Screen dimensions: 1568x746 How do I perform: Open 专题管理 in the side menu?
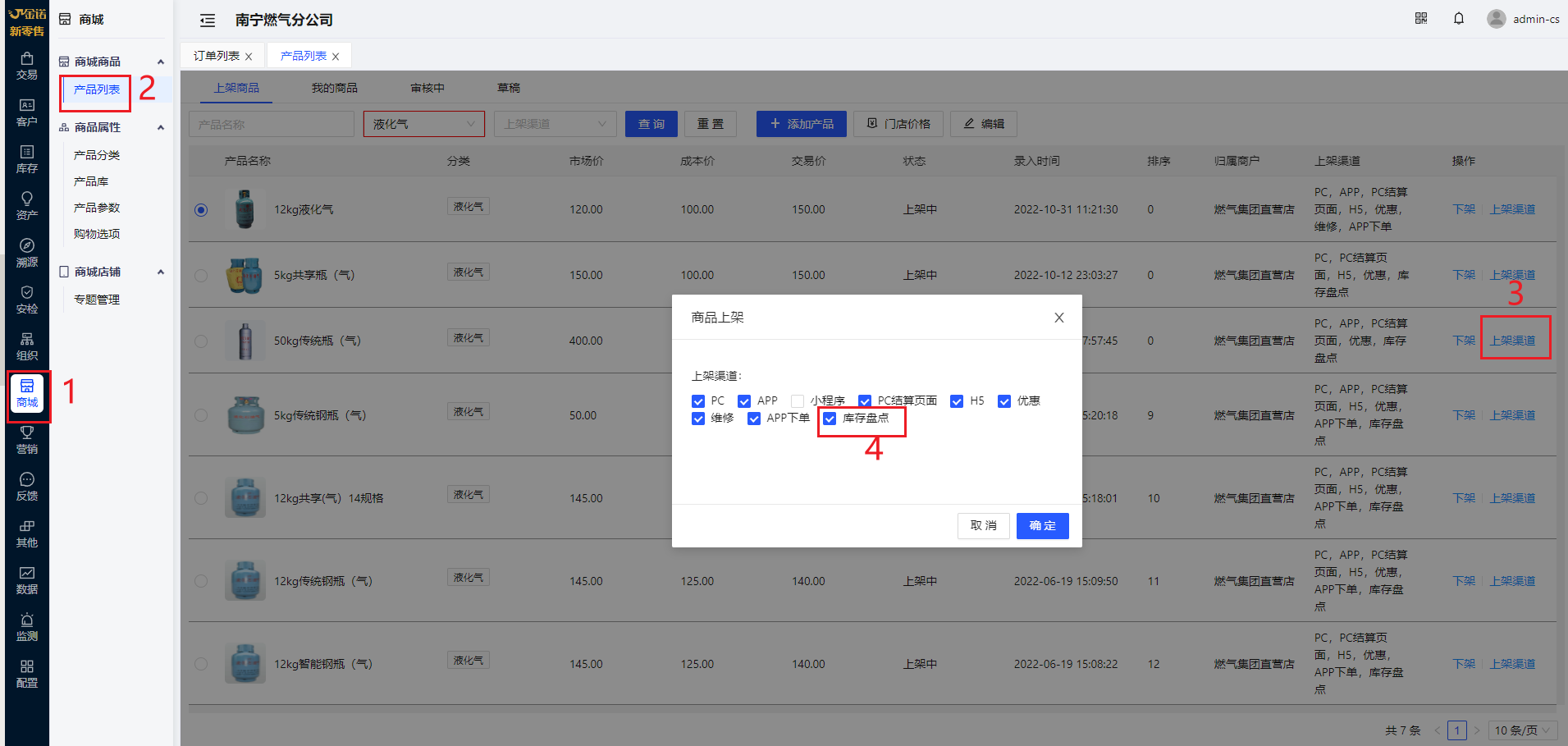(97, 300)
